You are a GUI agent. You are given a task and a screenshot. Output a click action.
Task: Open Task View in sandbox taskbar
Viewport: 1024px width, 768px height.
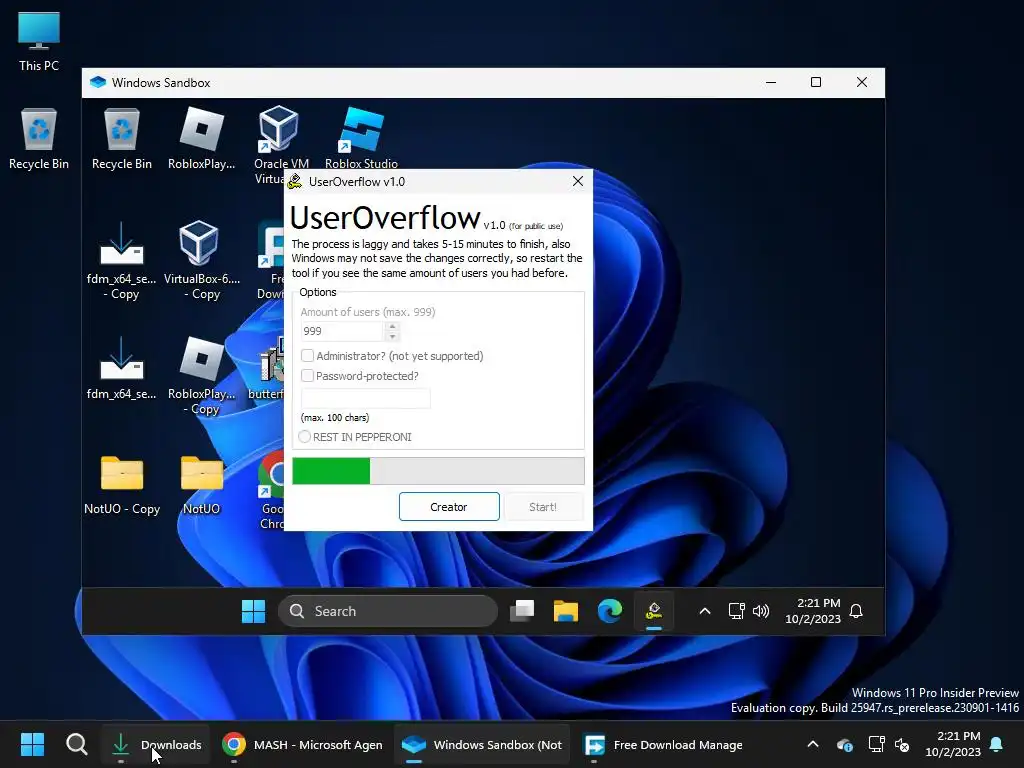pyautogui.click(x=522, y=611)
